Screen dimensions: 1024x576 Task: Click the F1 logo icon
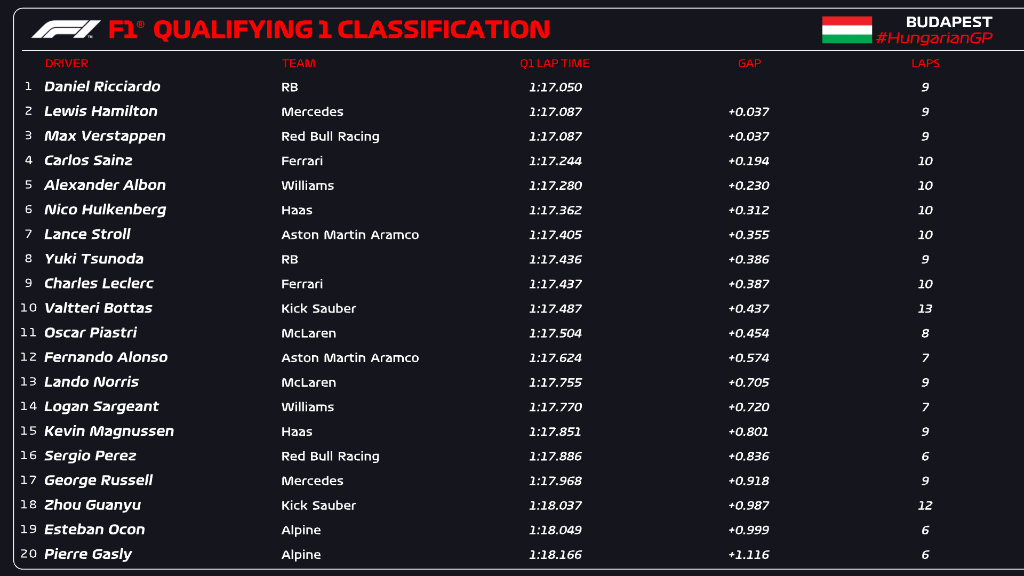point(66,29)
